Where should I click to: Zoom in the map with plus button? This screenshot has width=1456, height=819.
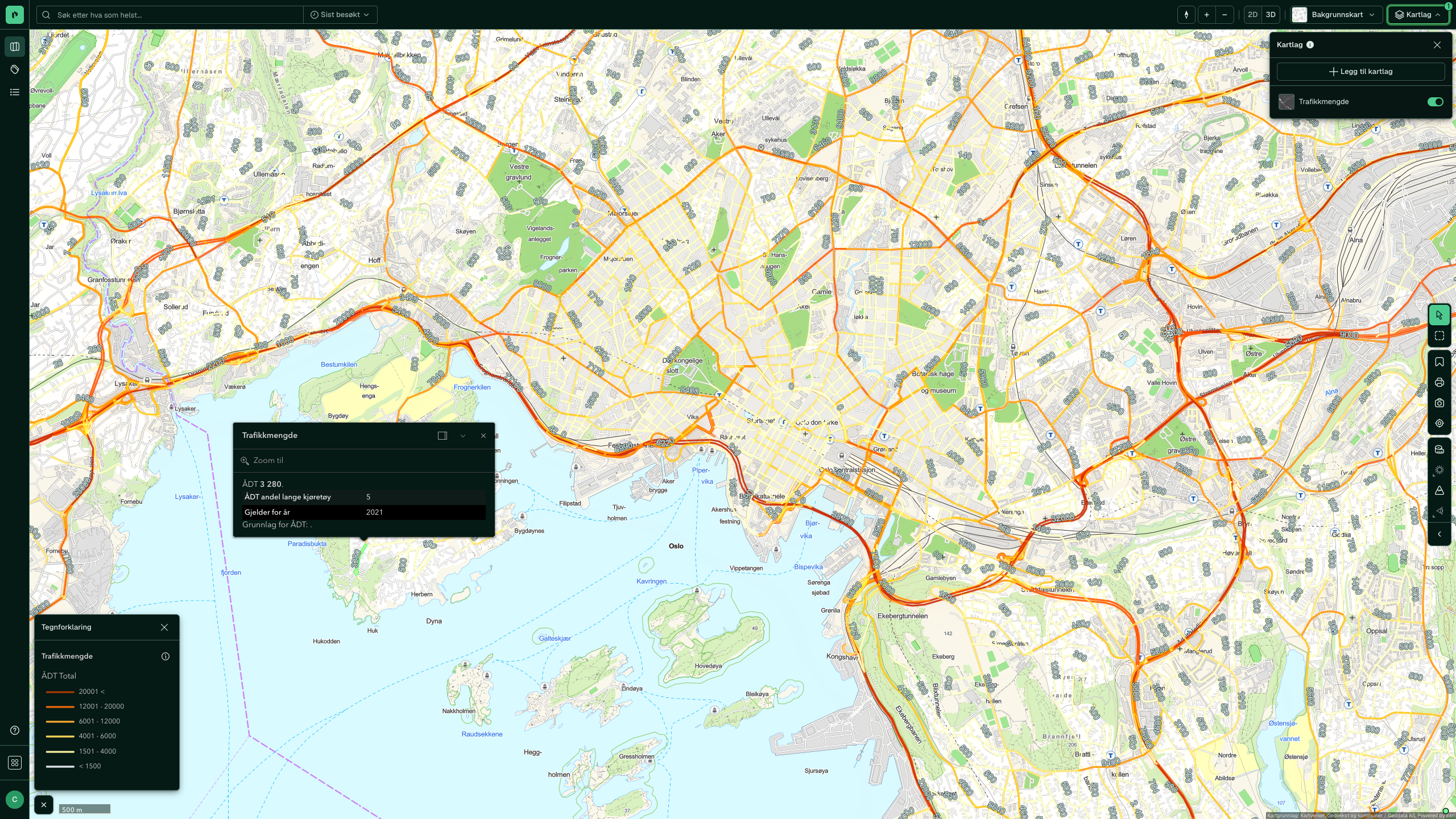point(1206,15)
